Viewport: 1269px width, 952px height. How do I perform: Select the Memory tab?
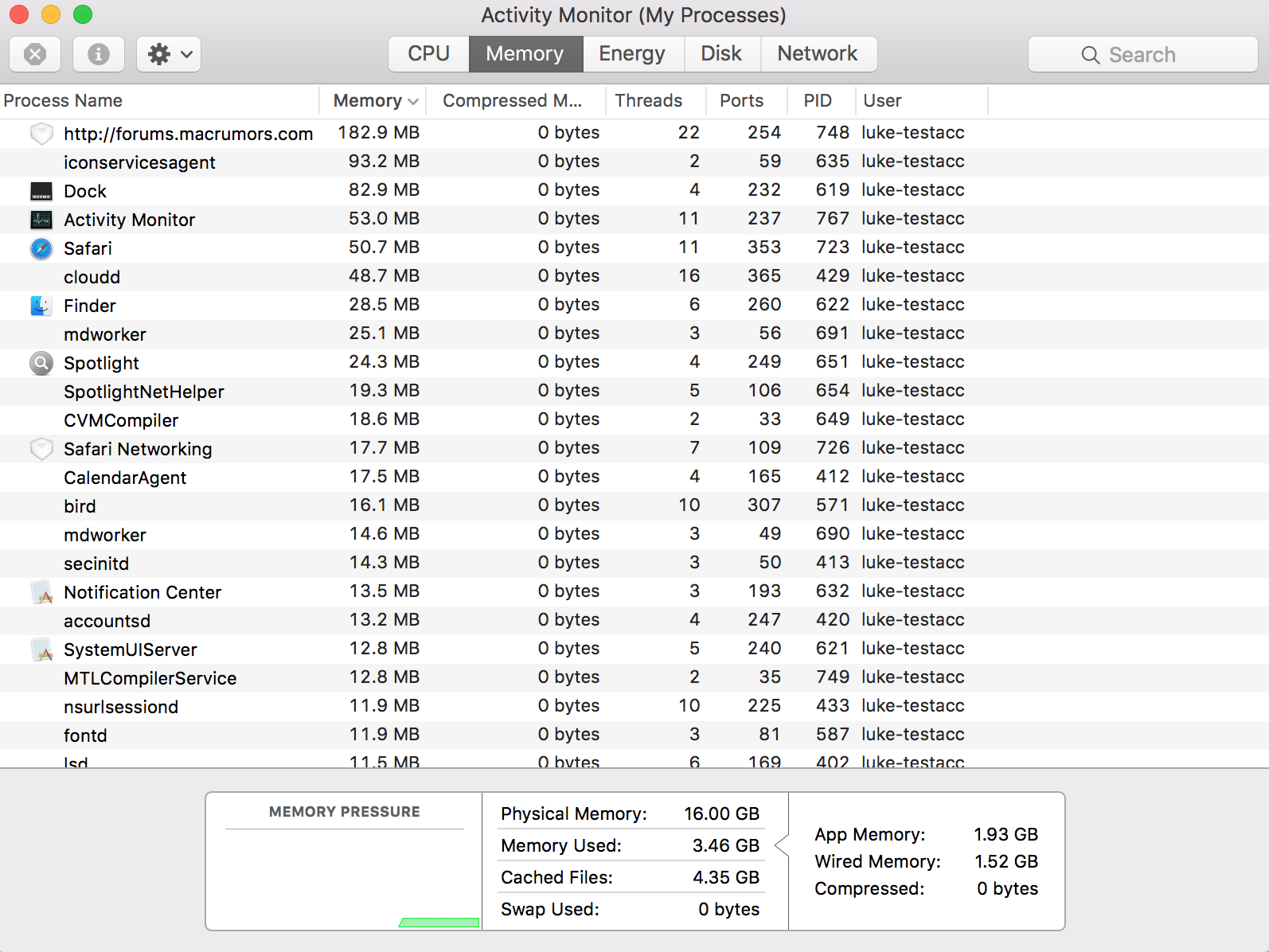[525, 54]
